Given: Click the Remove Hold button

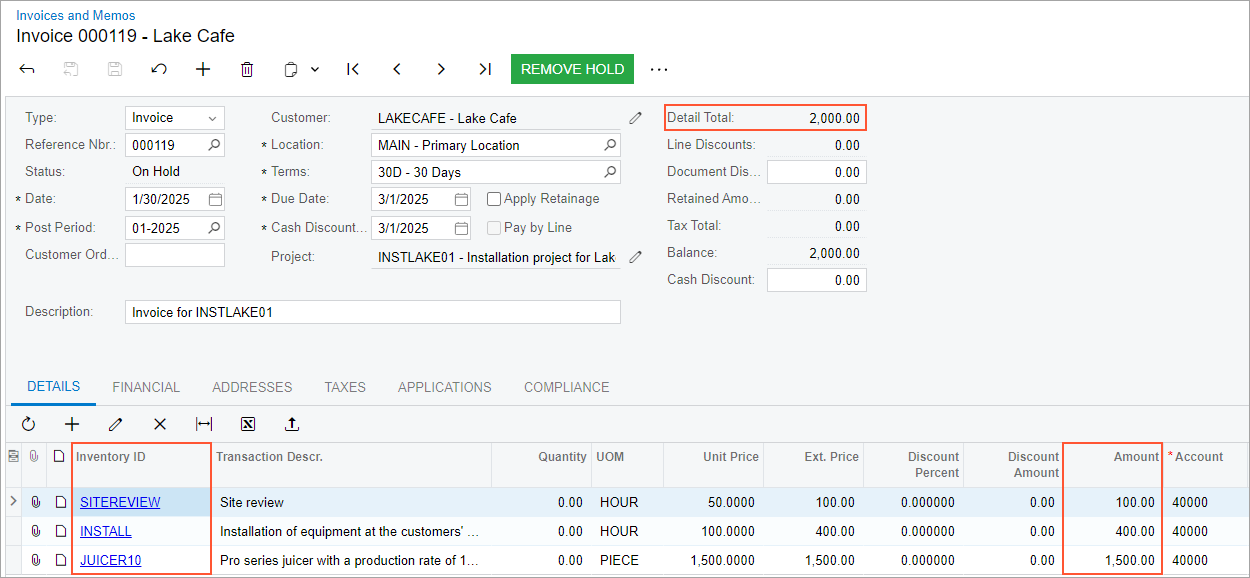Looking at the screenshot, I should [572, 69].
